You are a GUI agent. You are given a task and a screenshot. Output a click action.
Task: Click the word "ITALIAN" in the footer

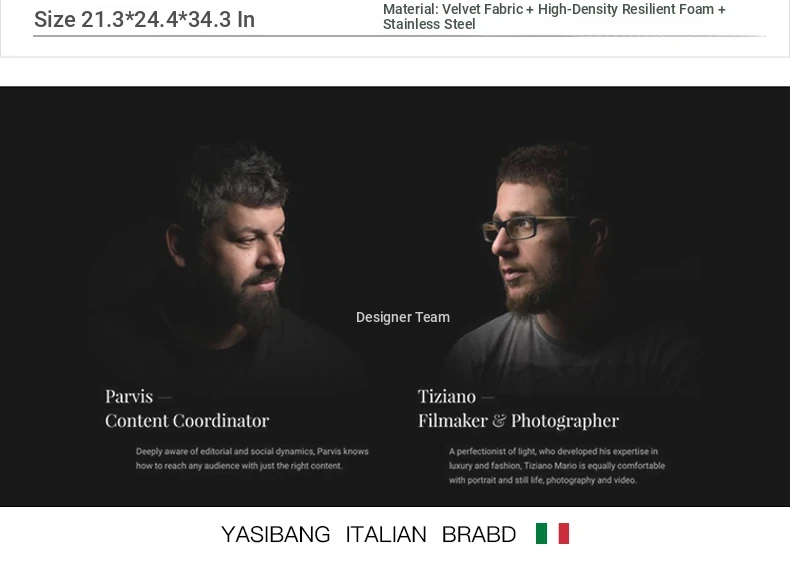(386, 534)
